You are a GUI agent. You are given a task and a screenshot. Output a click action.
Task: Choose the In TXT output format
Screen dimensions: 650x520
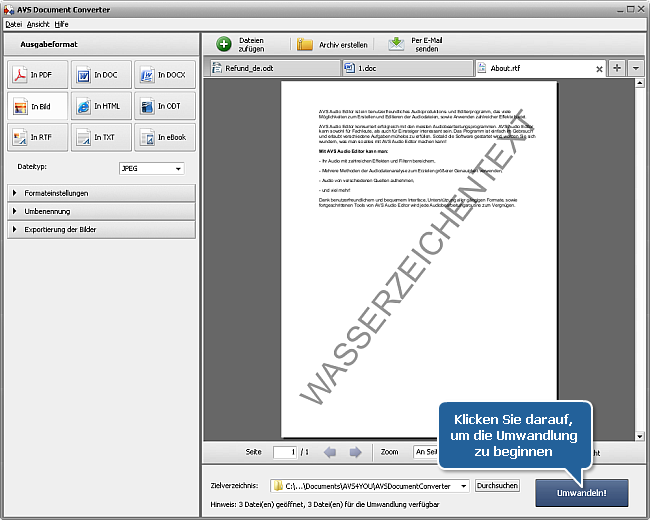click(101, 137)
